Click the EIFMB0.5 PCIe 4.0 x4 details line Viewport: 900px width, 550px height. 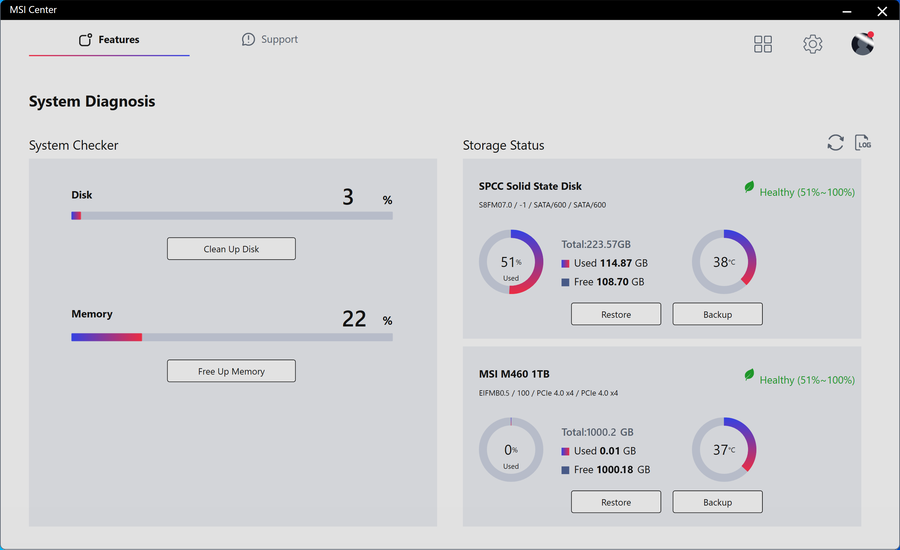coord(548,393)
